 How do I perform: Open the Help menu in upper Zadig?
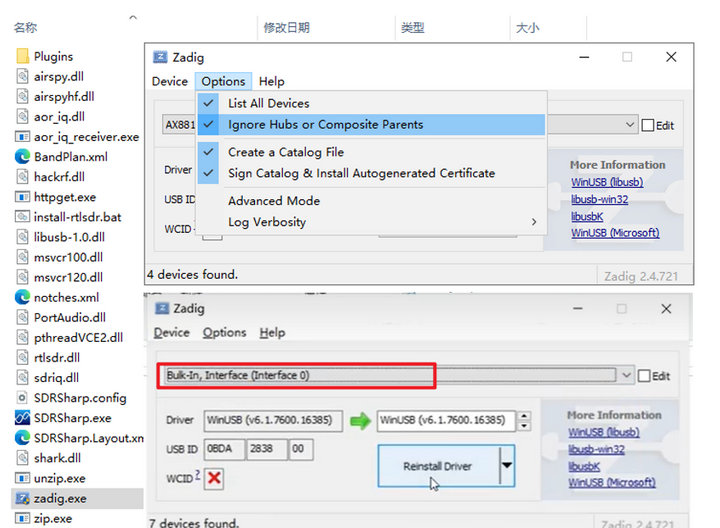tap(271, 81)
